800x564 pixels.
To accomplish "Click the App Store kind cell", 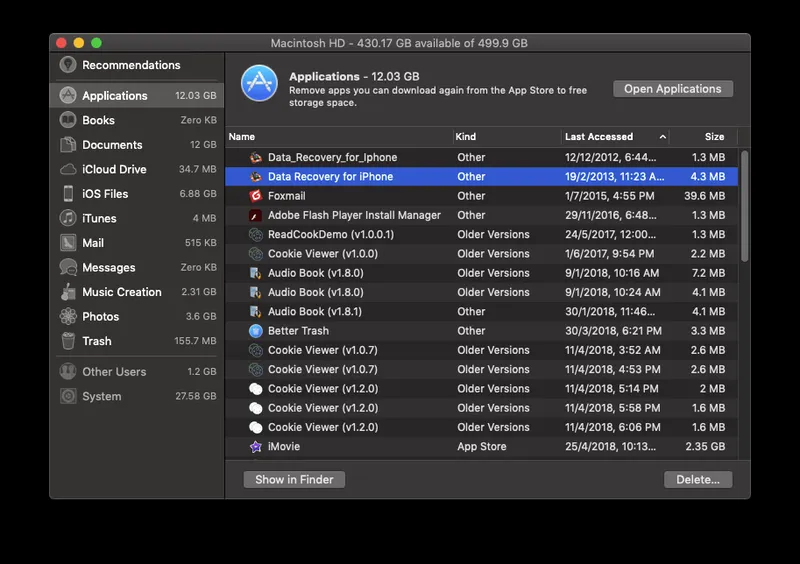I will tap(482, 447).
